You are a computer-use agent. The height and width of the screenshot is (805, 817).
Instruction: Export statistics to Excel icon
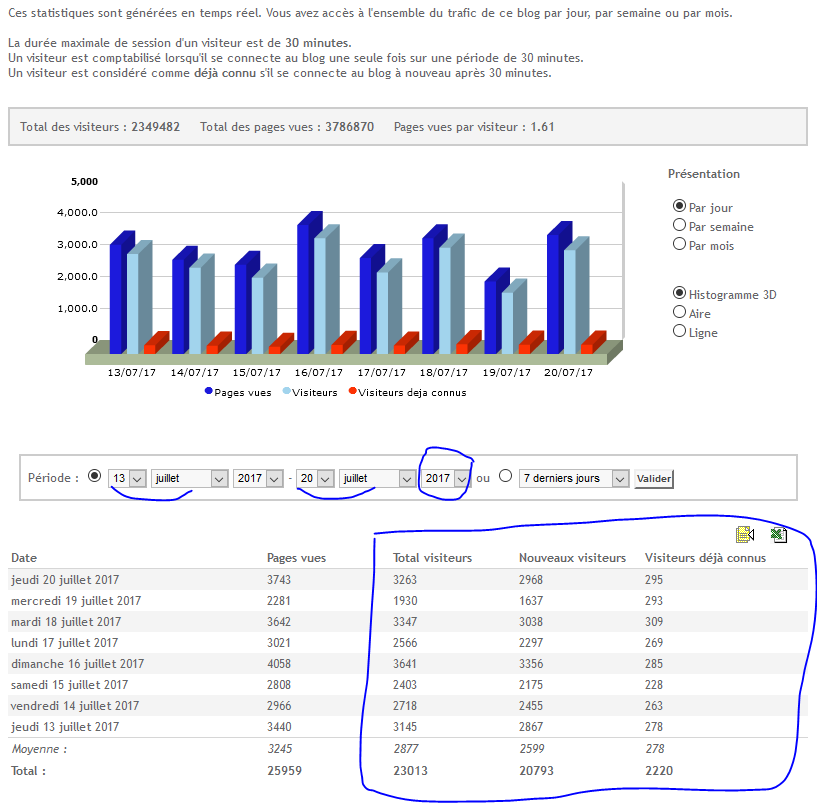pos(778,534)
